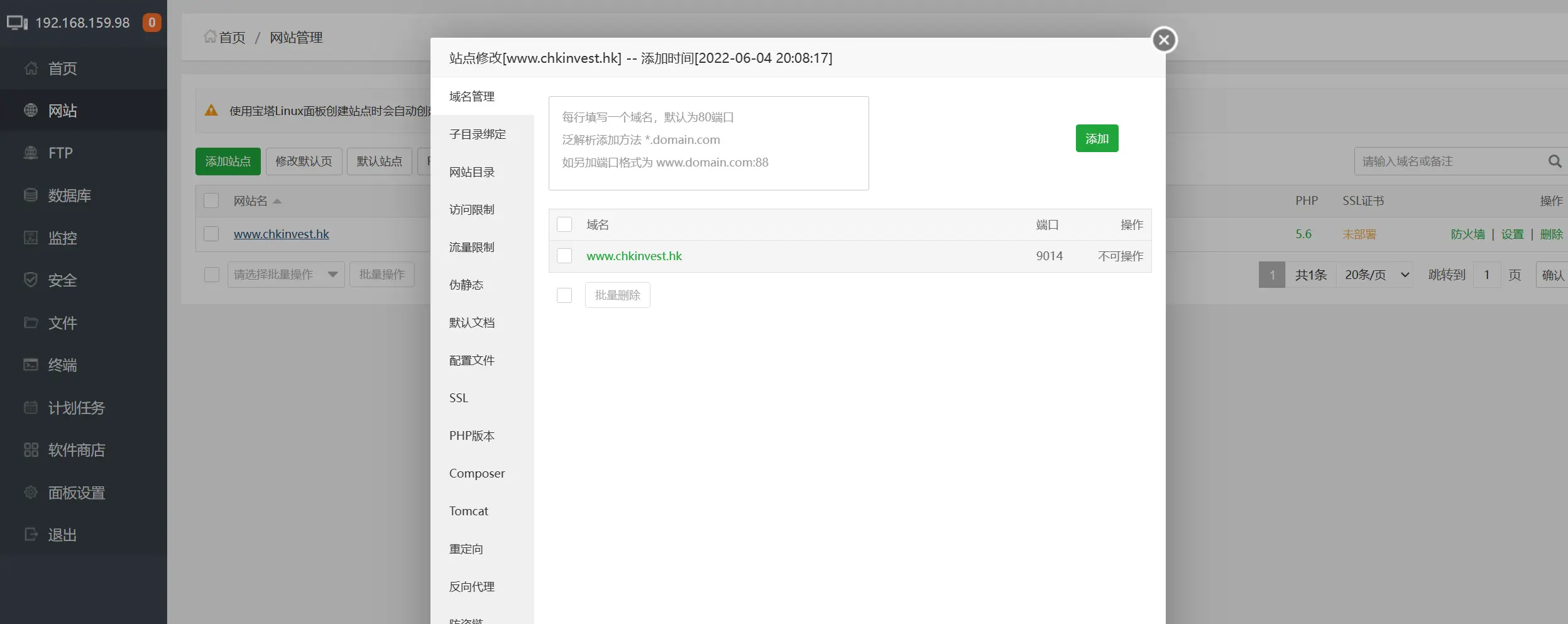Click the monitoring chart icon beside 监控
This screenshot has height=624, width=1568.
(x=31, y=238)
